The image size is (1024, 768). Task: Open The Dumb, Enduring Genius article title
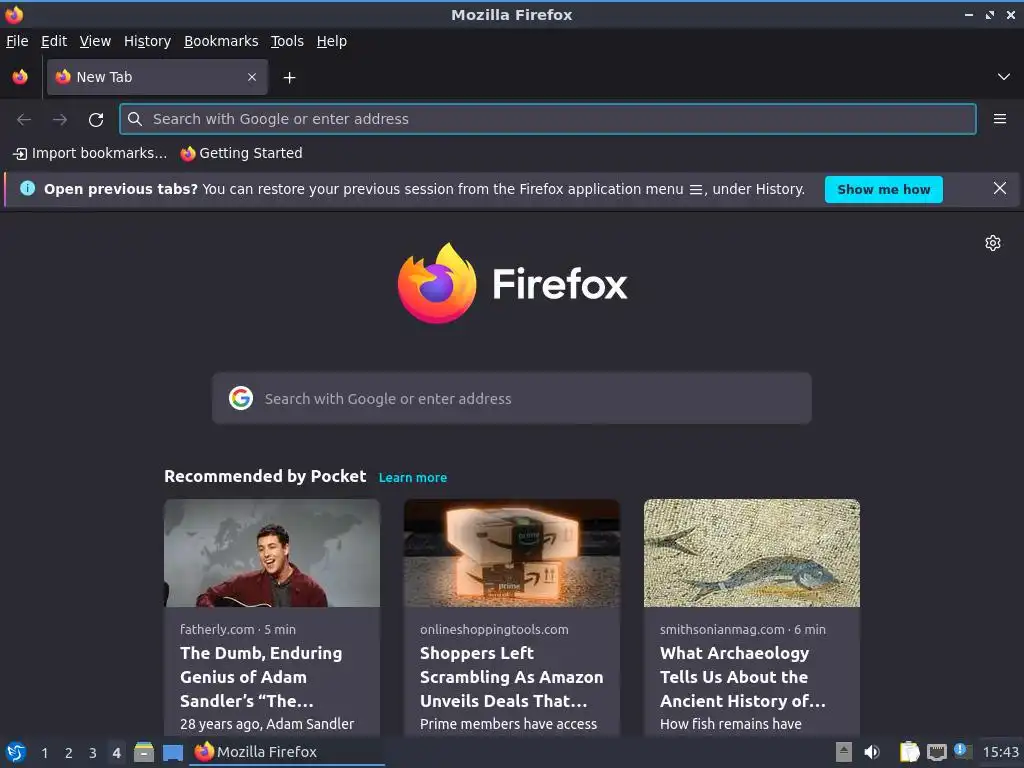click(x=261, y=677)
